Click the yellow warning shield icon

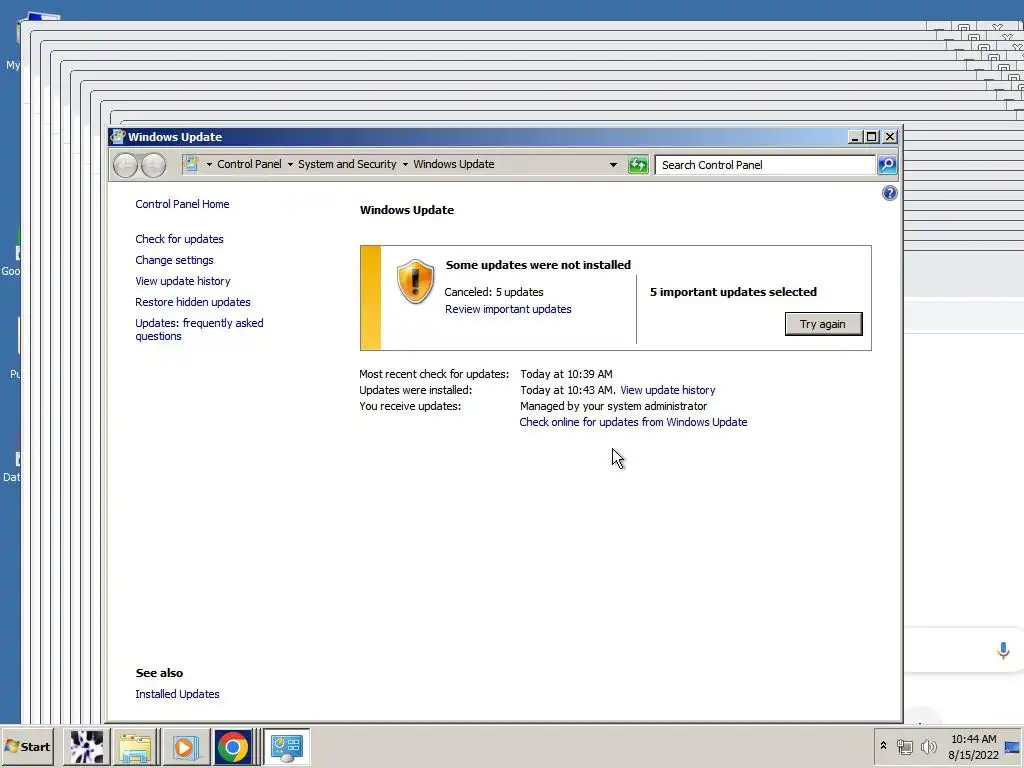(415, 281)
